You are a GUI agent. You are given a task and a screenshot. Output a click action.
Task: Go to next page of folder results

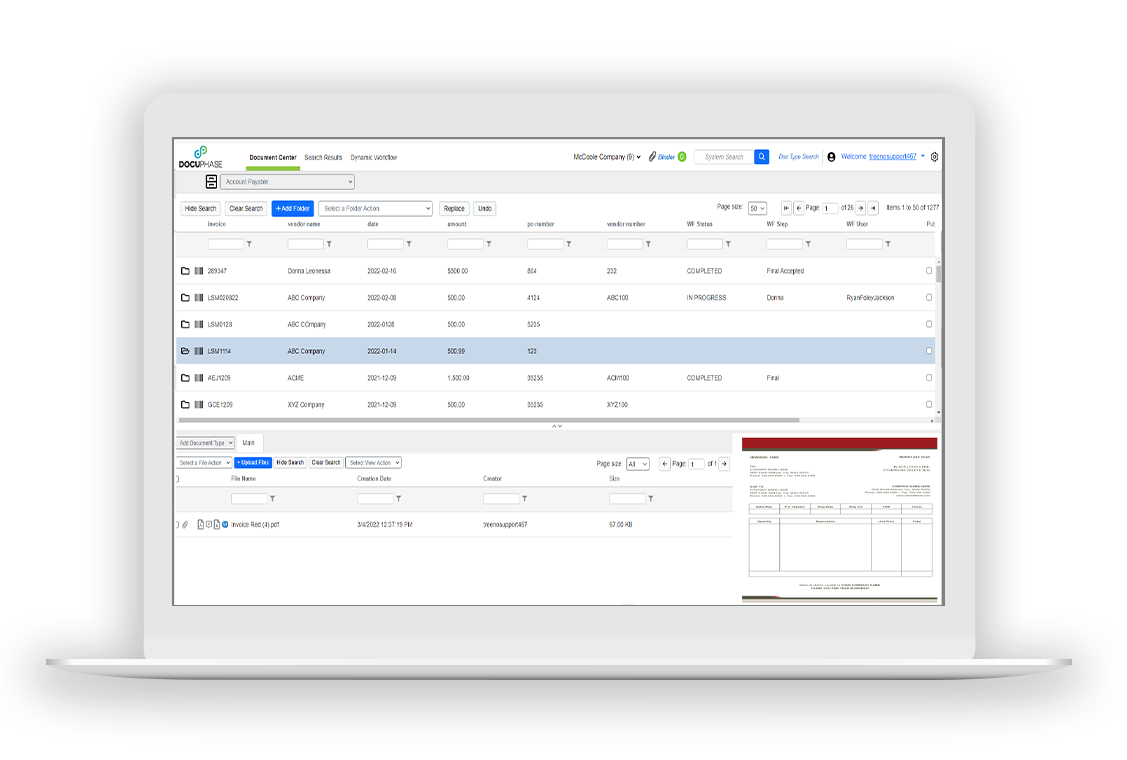tap(860, 209)
